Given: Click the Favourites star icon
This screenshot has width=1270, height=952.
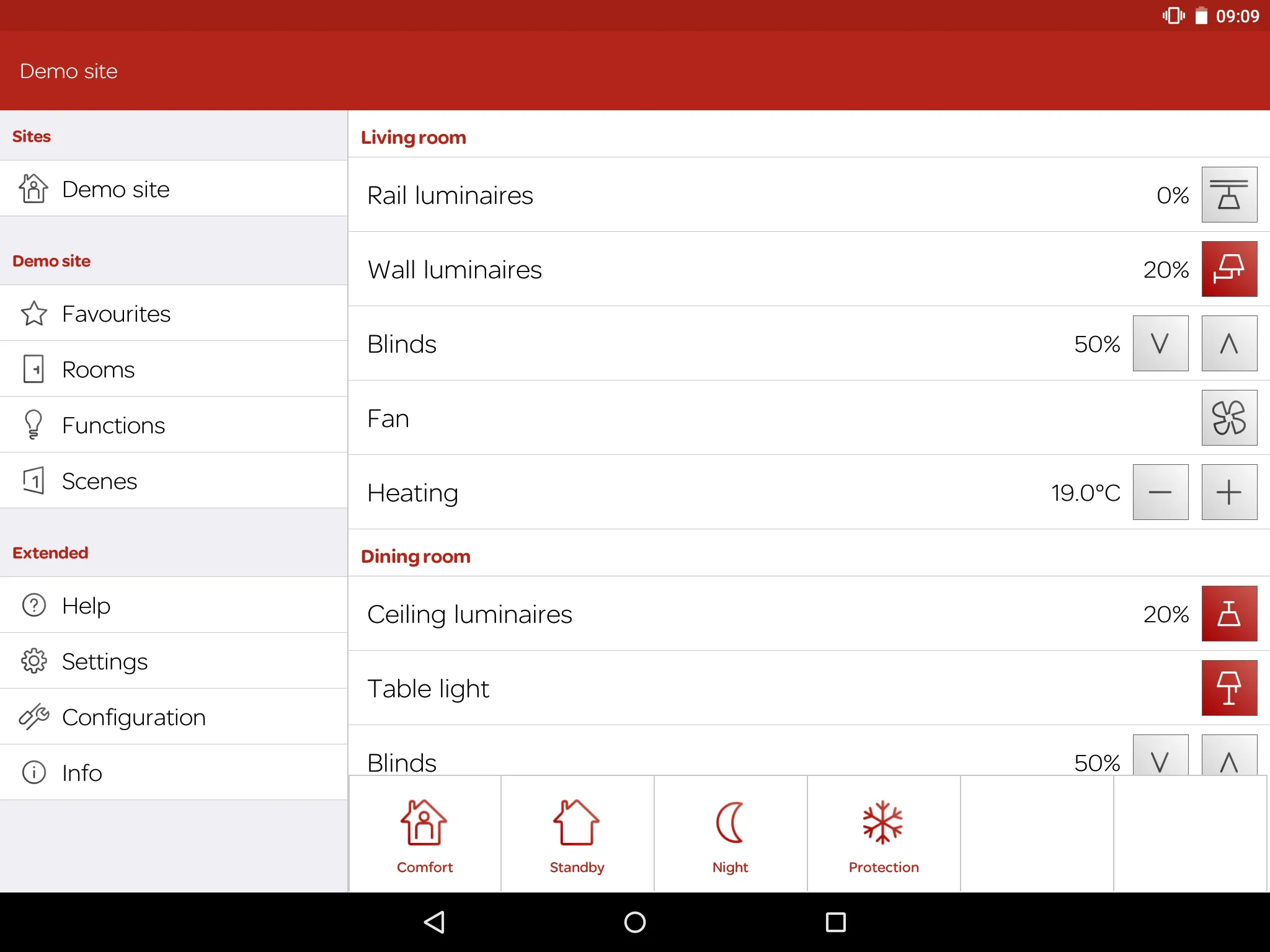Looking at the screenshot, I should click(33, 313).
